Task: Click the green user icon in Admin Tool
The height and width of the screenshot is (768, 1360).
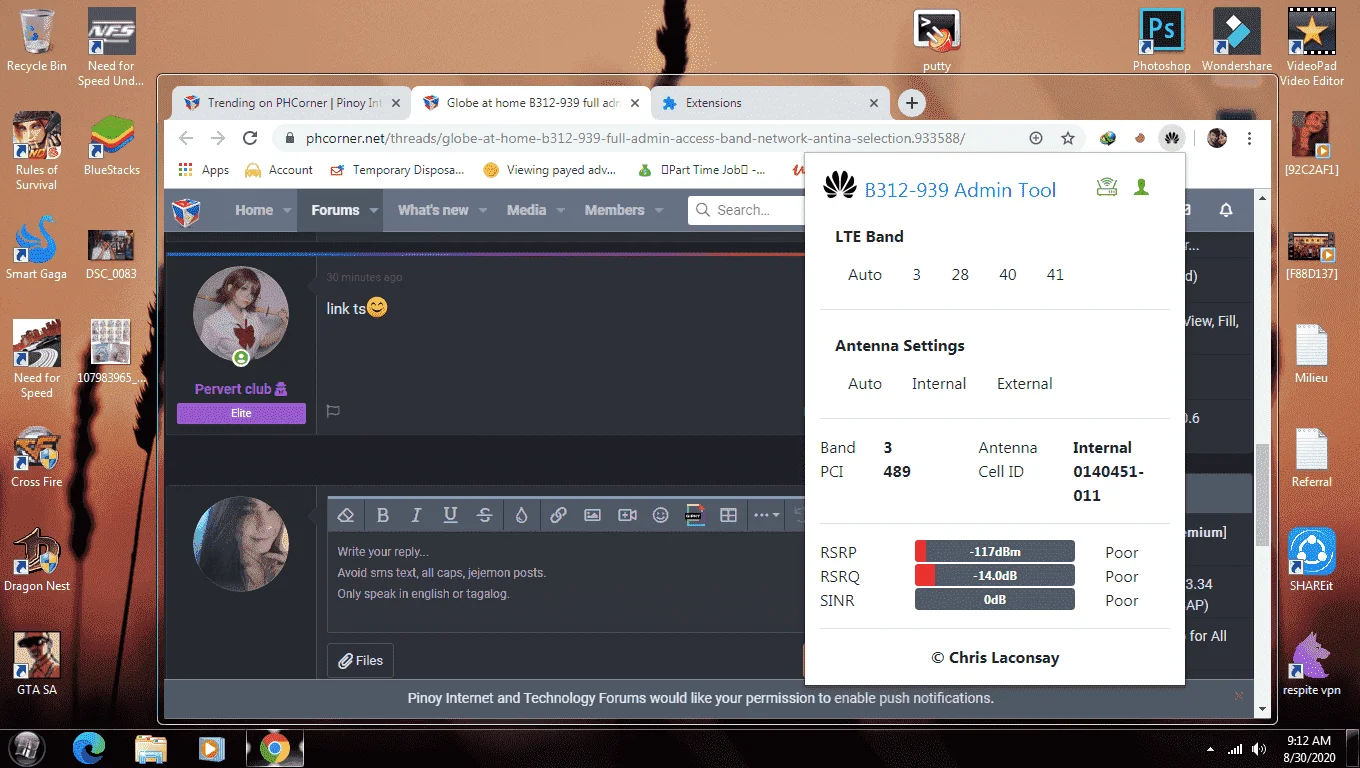Action: point(1141,187)
